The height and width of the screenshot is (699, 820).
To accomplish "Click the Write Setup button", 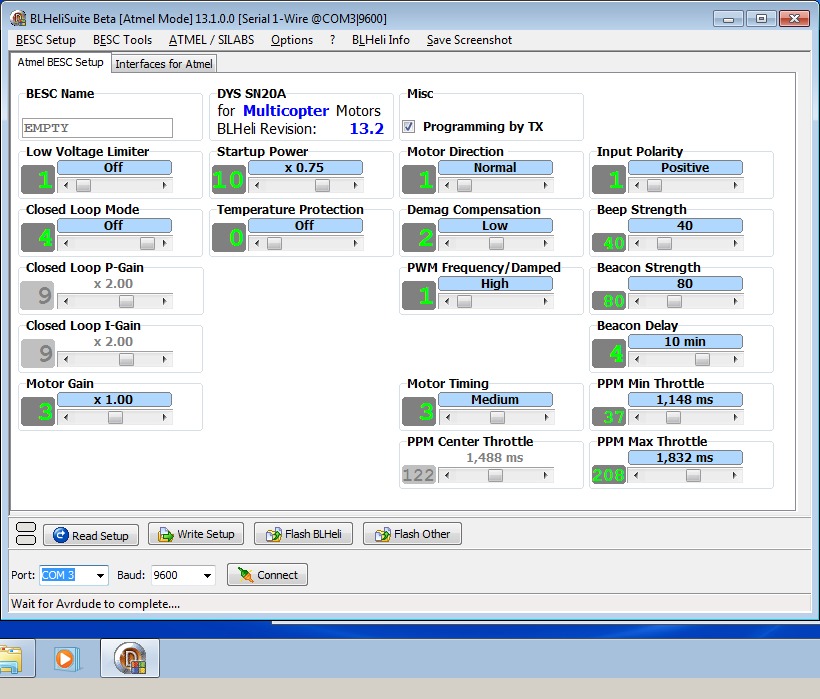I will (196, 534).
